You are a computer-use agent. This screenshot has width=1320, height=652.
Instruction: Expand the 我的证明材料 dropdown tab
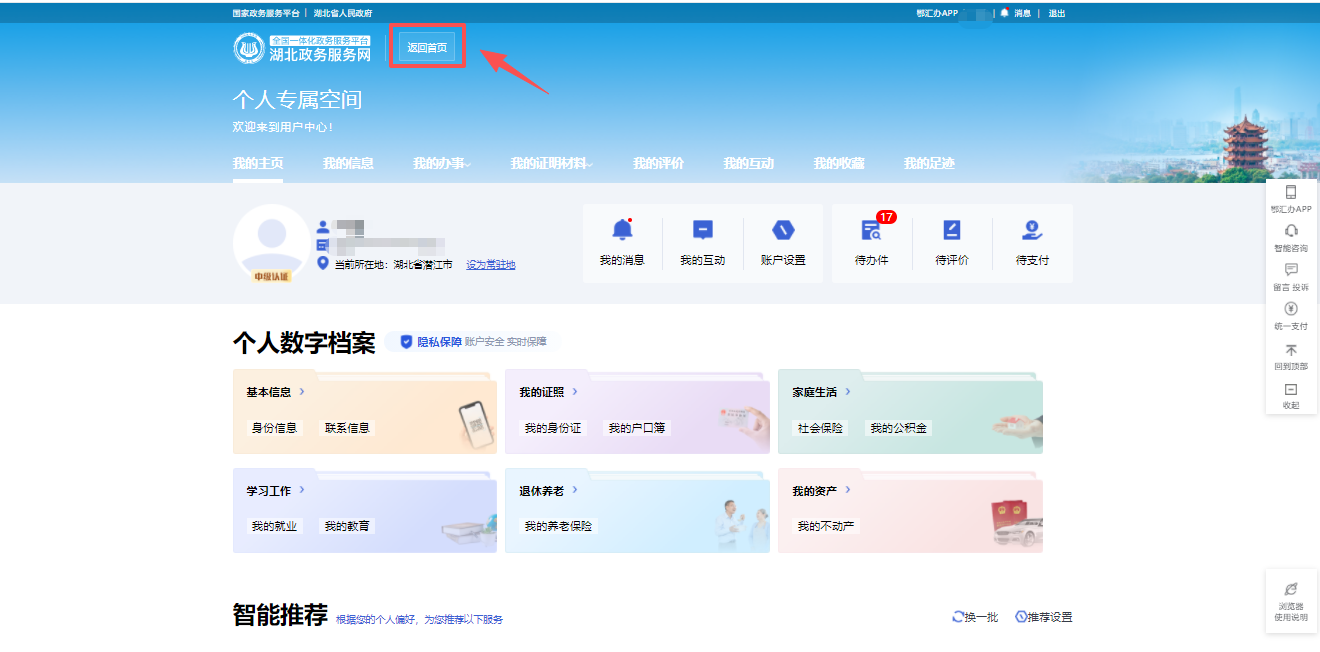tap(551, 163)
